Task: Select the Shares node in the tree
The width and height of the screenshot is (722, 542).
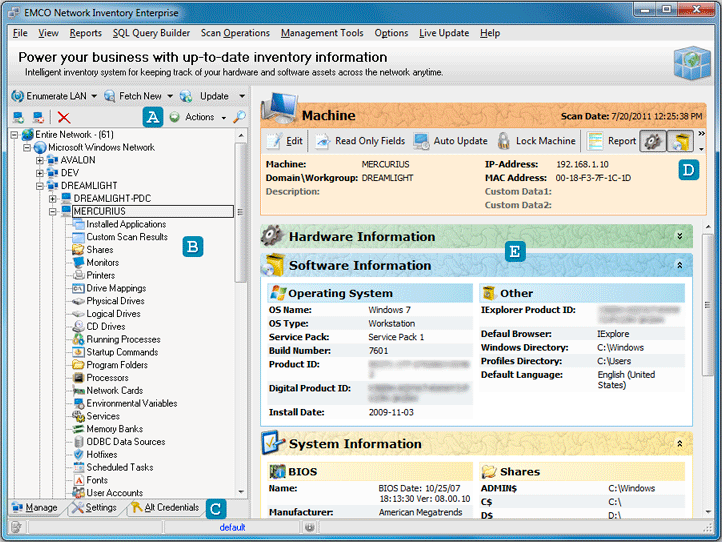Action: coord(99,250)
